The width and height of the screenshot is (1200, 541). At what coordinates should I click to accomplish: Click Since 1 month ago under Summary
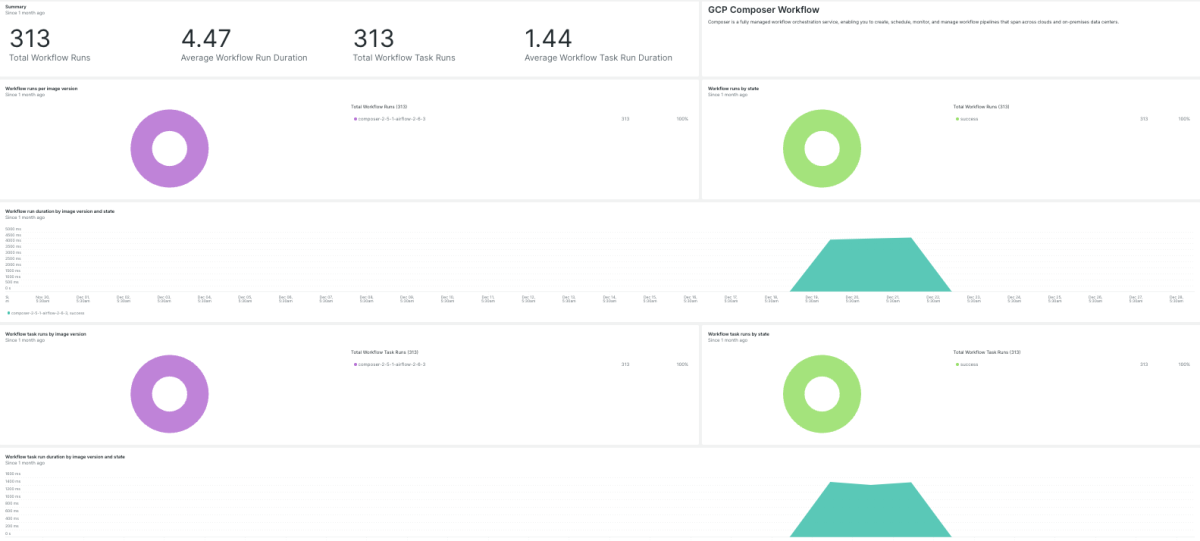(x=25, y=13)
